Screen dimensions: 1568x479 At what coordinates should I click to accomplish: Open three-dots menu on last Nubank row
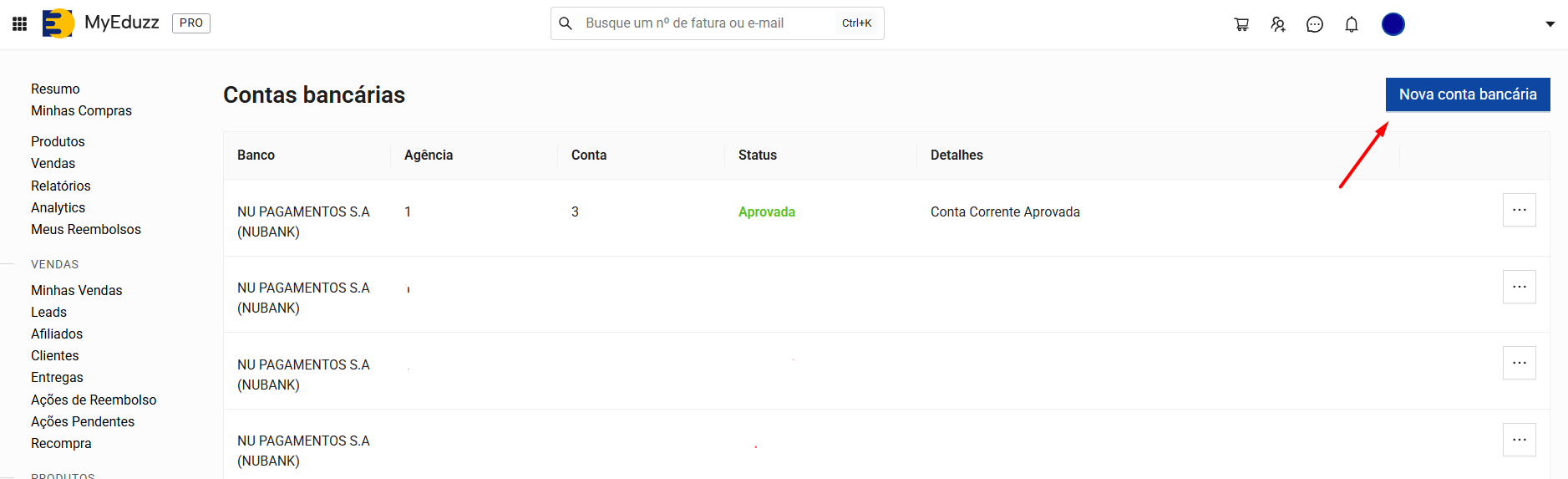[1519, 440]
